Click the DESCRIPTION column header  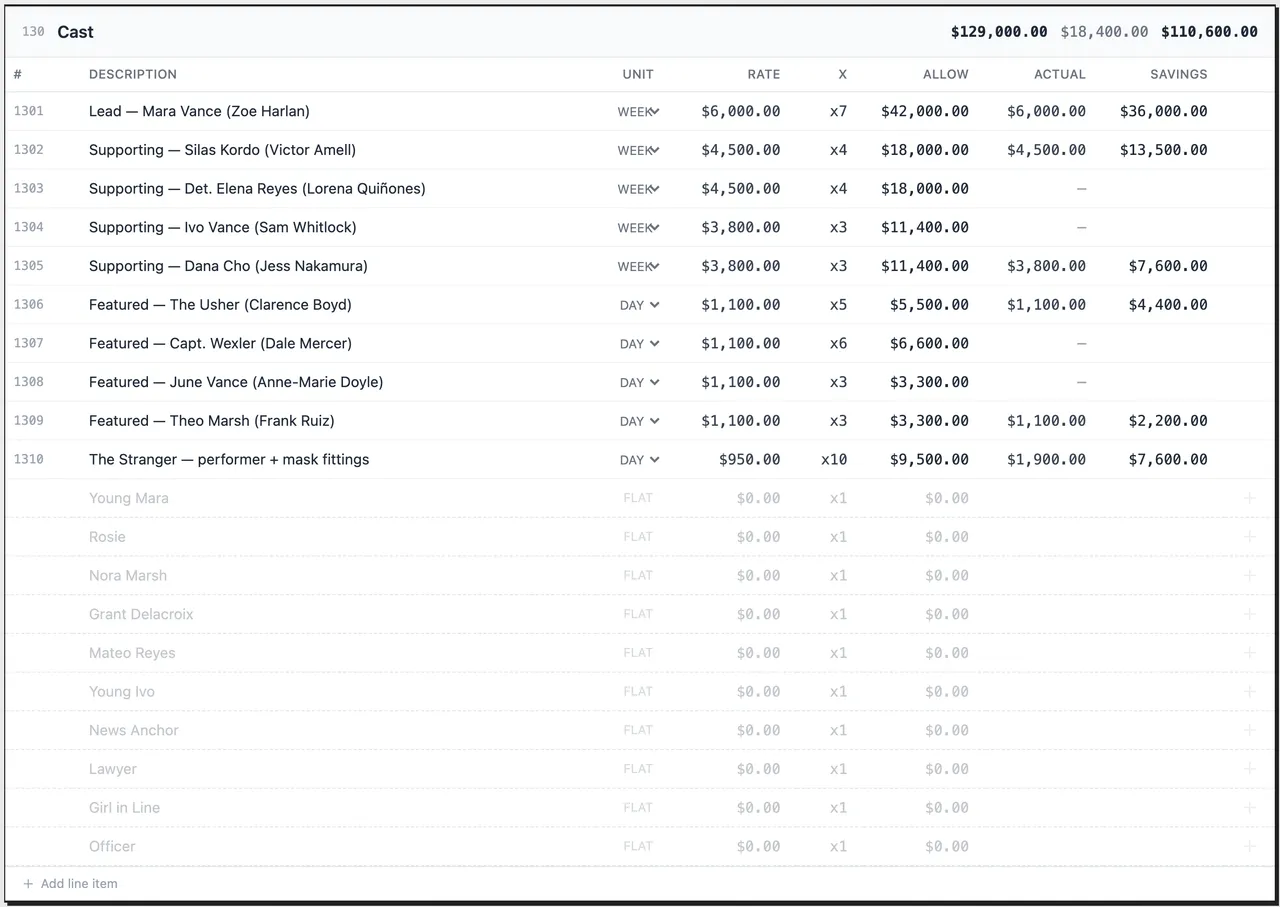tap(133, 74)
